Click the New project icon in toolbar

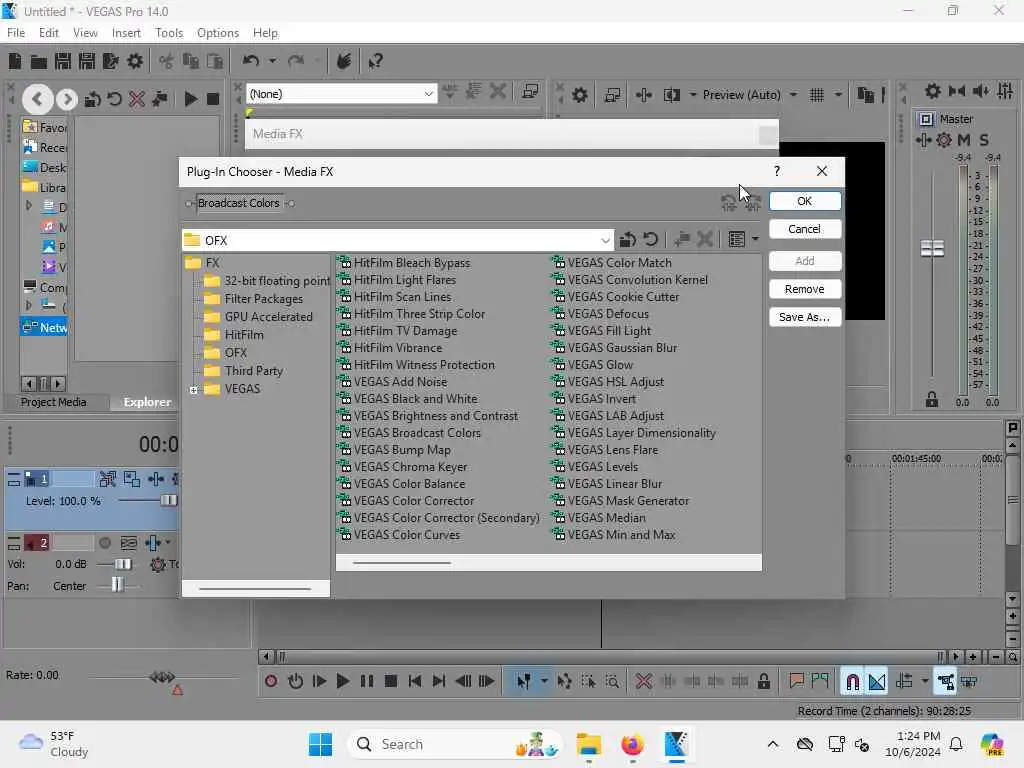click(x=14, y=61)
